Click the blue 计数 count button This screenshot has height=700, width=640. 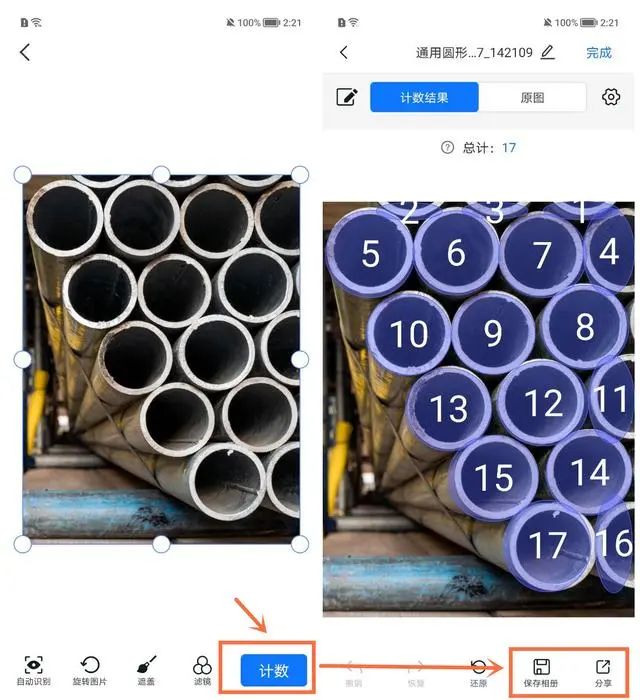pyautogui.click(x=274, y=670)
